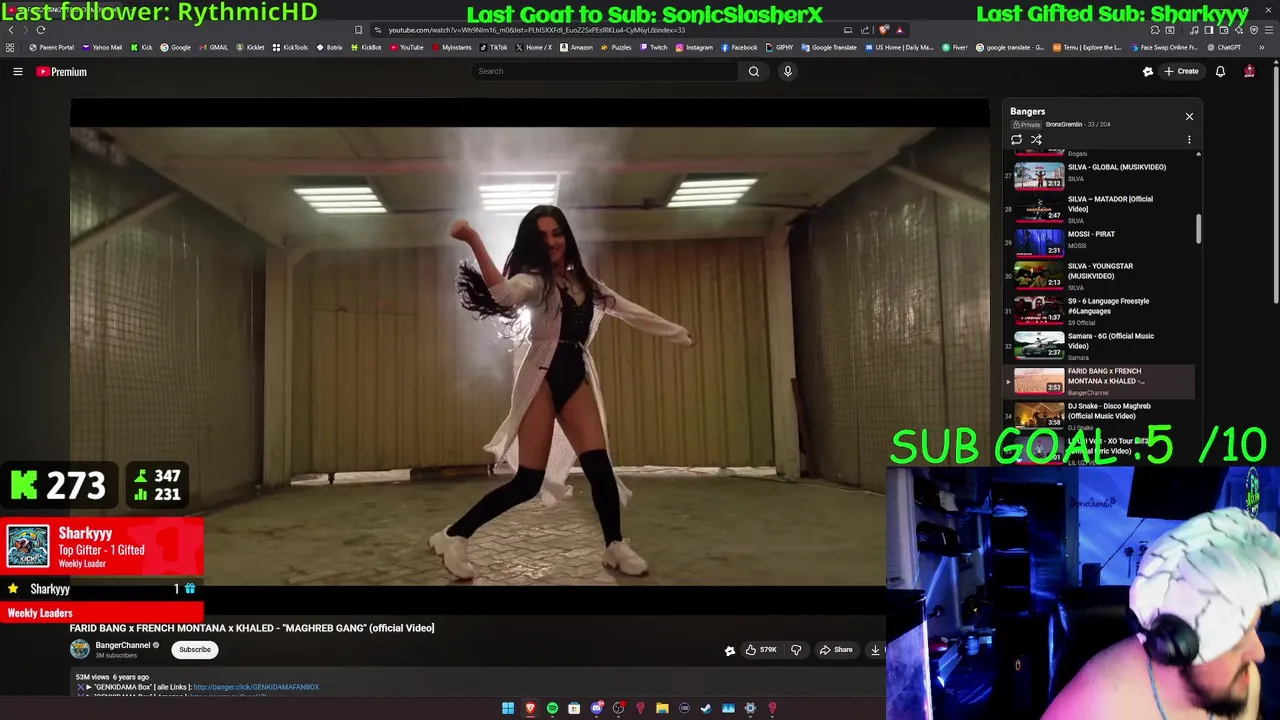Image resolution: width=1280 pixels, height=720 pixels.
Task: Toggle shuffle playlist in Bangers panel
Action: (1036, 140)
